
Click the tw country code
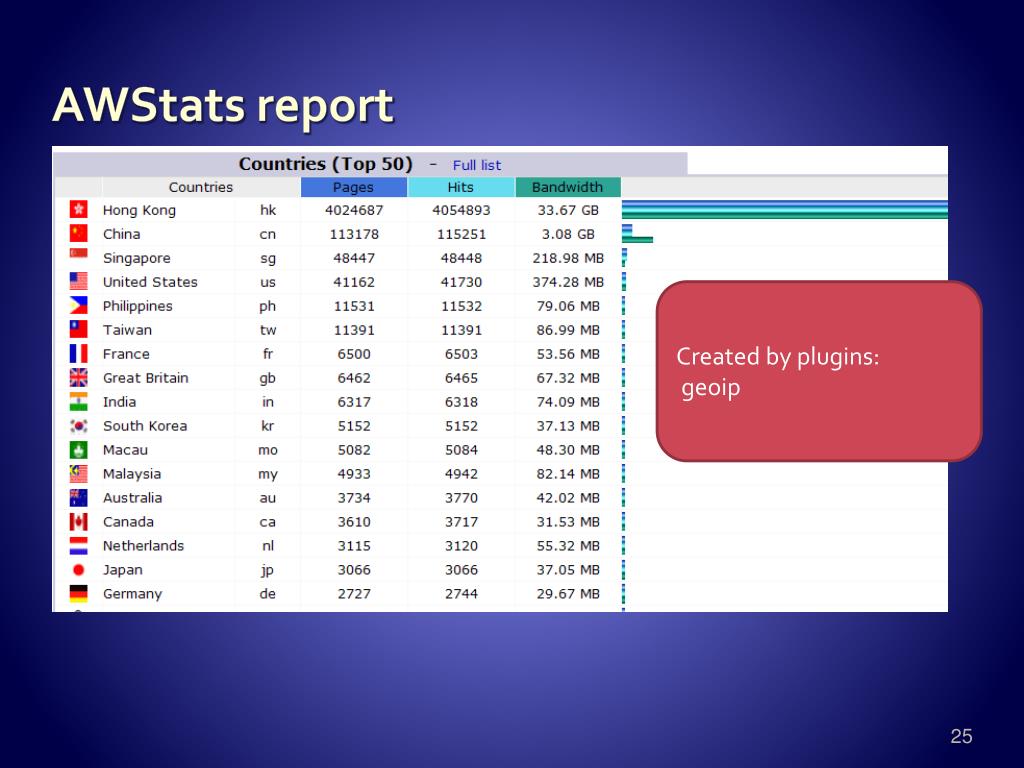click(x=268, y=330)
